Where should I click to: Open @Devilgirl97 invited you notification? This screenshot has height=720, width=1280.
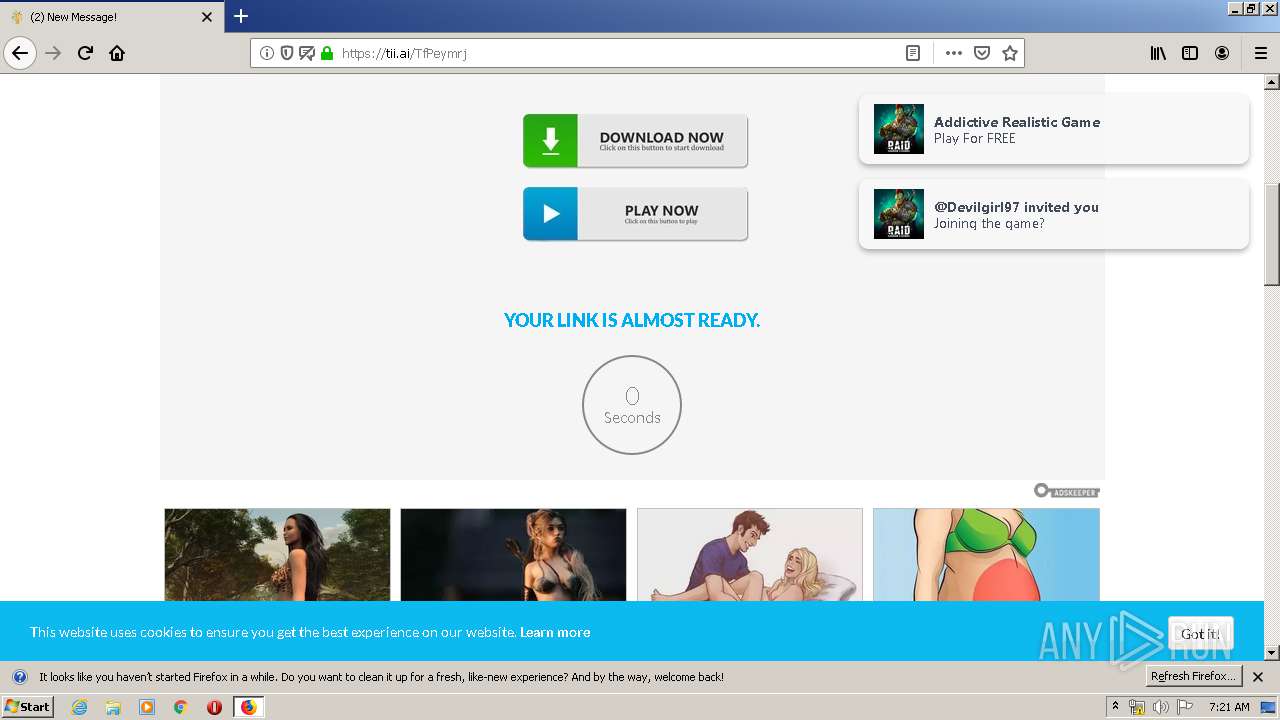tap(1054, 214)
